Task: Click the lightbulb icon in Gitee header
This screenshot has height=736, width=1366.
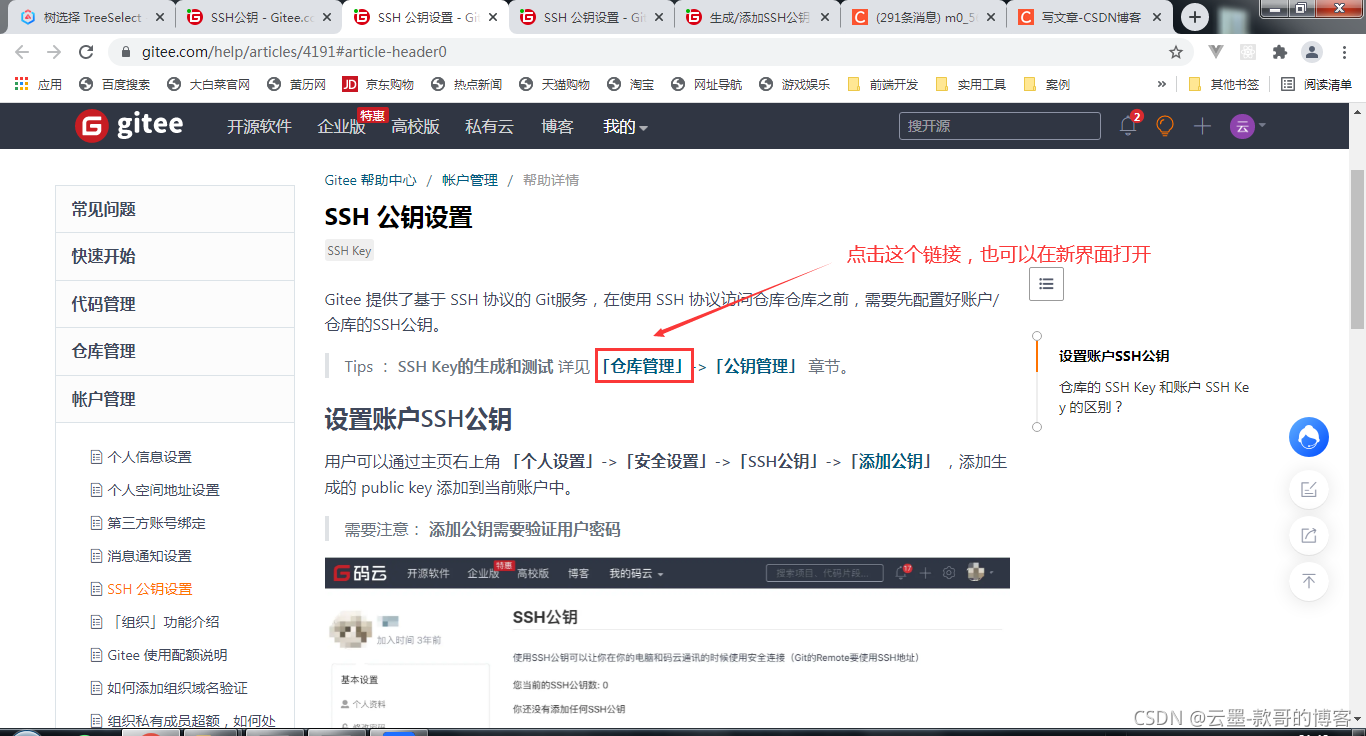Action: [x=1165, y=126]
